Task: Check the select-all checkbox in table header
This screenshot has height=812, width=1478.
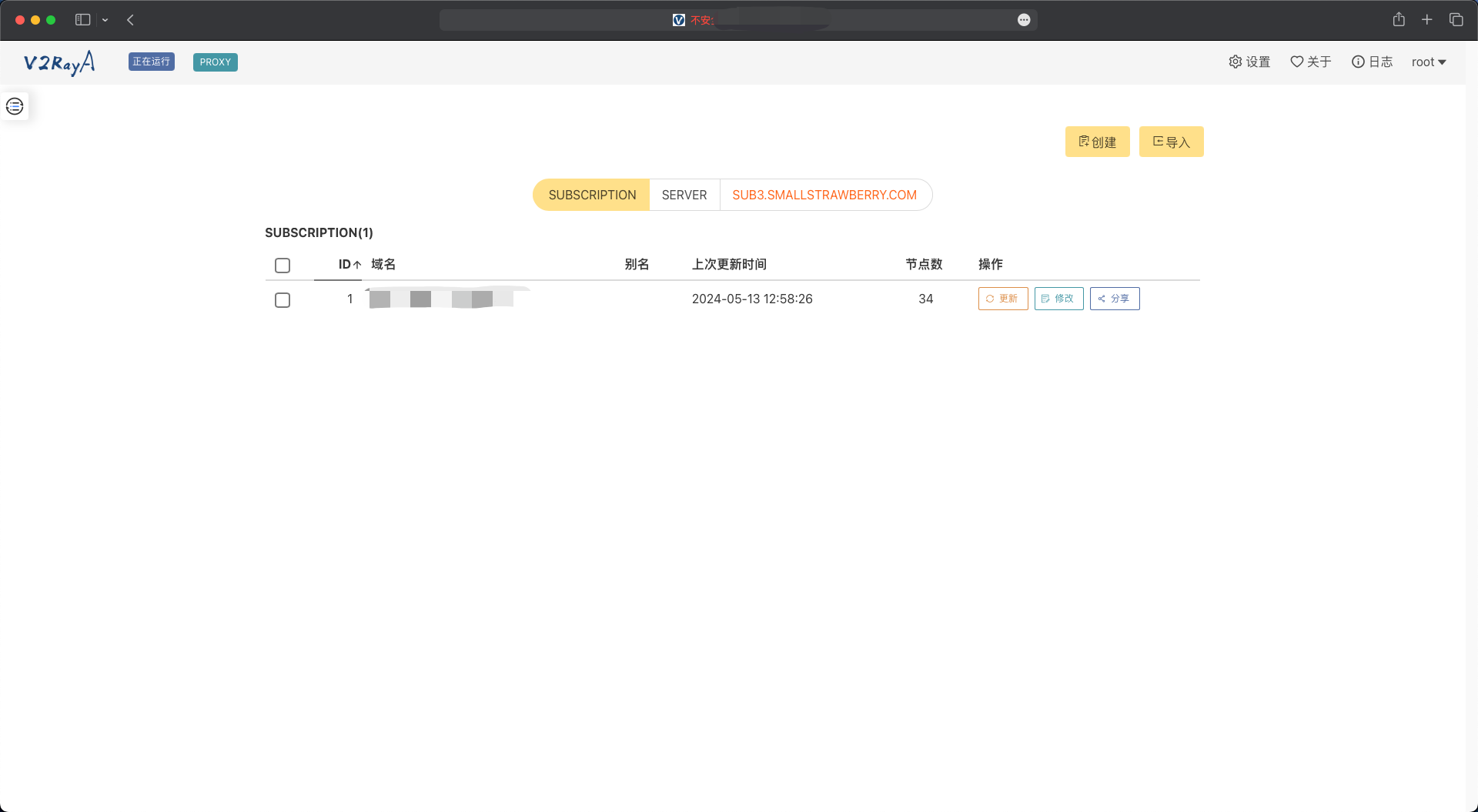Action: pyautogui.click(x=283, y=266)
